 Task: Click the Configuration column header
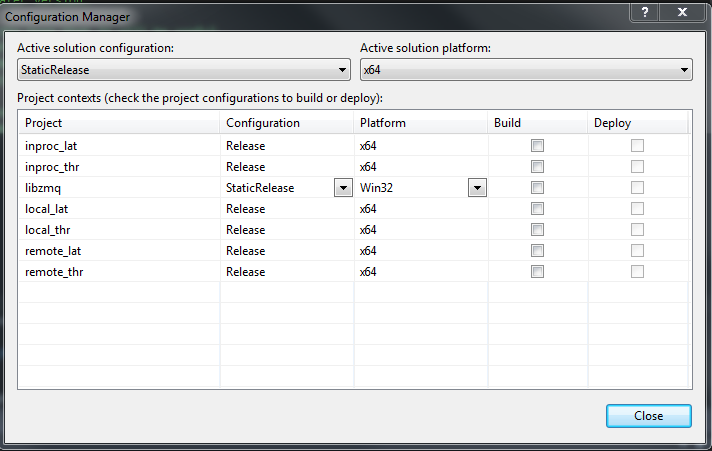pyautogui.click(x=286, y=123)
